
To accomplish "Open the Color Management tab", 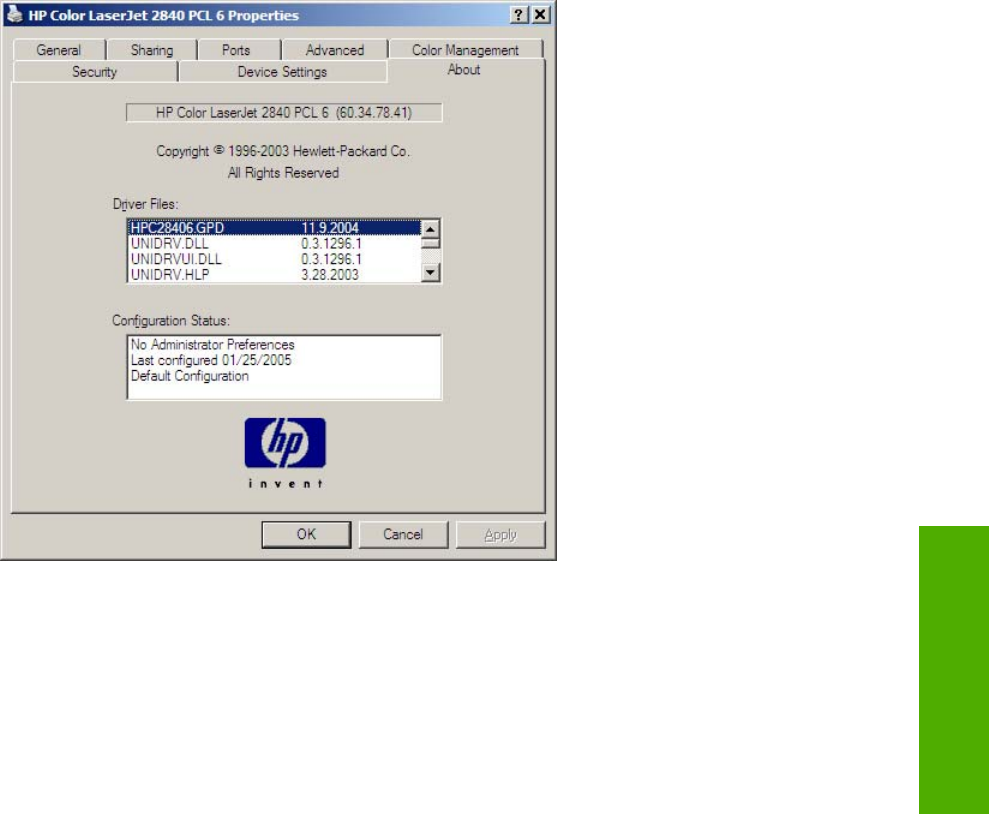I will click(465, 50).
